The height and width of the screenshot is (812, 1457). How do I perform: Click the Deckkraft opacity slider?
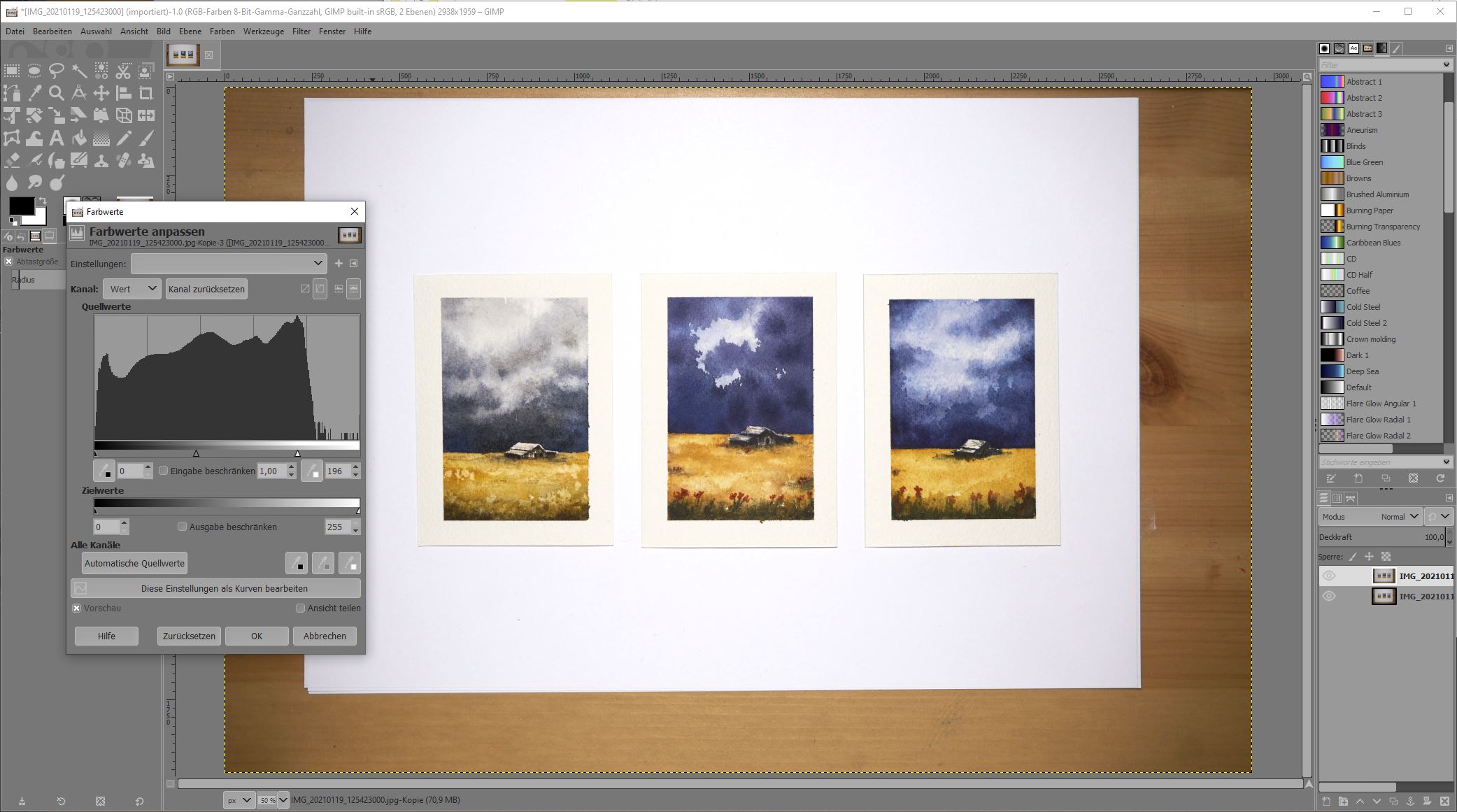point(1381,537)
